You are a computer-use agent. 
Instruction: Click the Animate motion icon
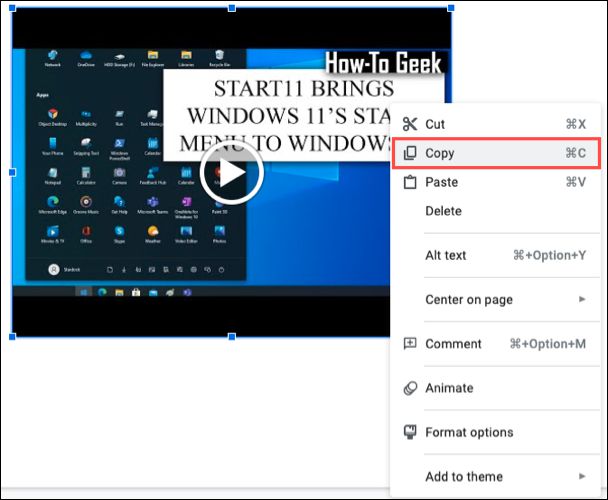(410, 388)
